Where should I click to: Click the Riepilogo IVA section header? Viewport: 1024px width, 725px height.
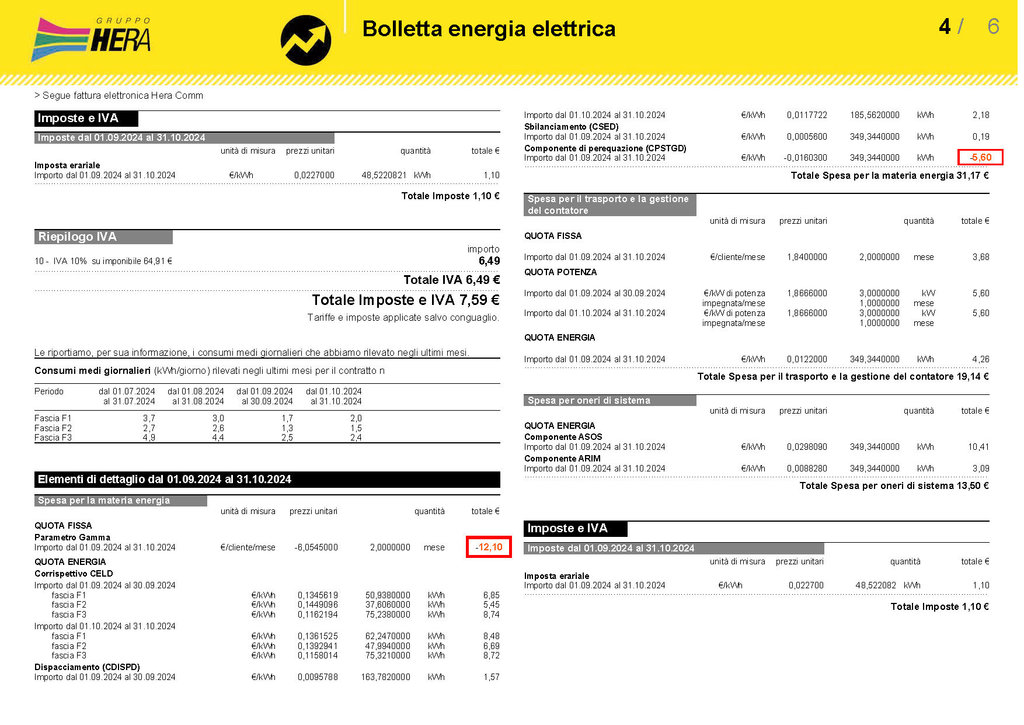(x=103, y=237)
